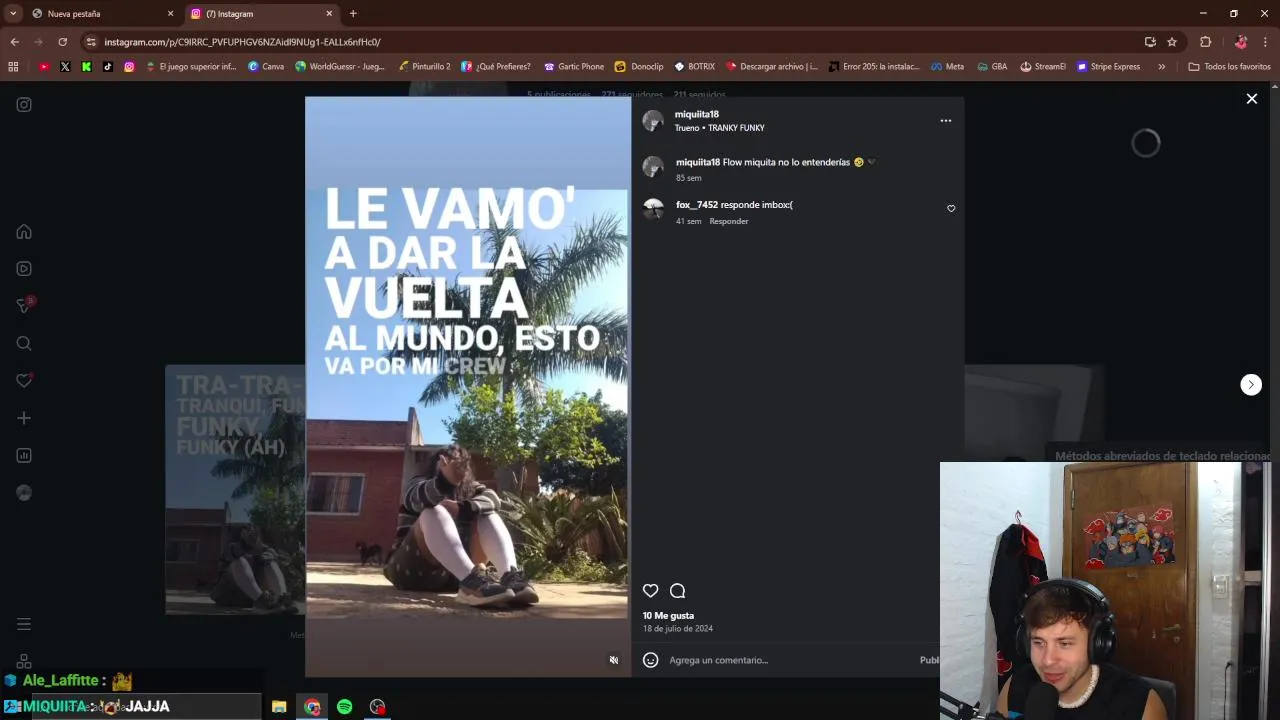Like the fox__7452 comment heart
This screenshot has width=1280, height=720.
click(951, 208)
